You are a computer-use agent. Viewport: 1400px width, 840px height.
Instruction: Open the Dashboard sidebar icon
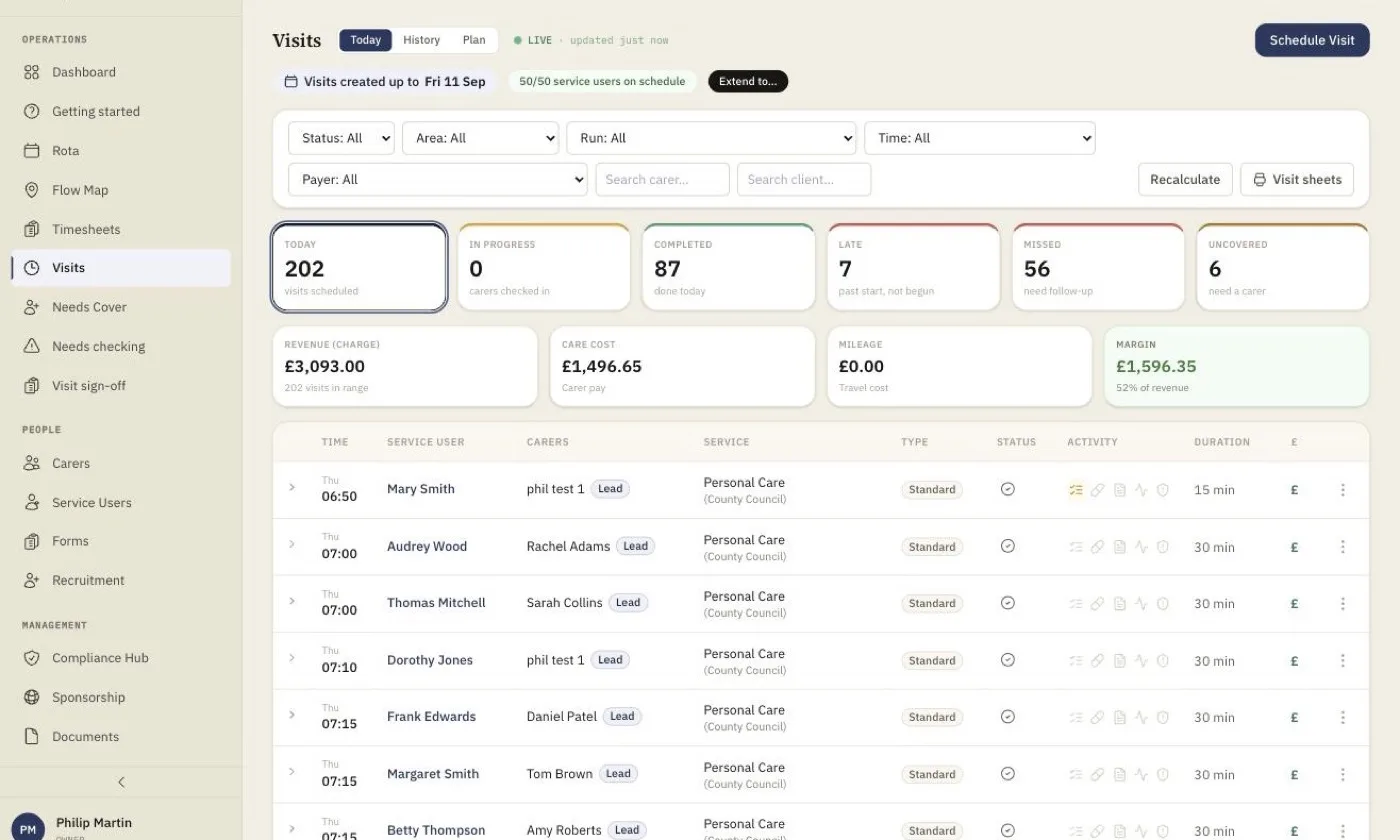[x=32, y=72]
